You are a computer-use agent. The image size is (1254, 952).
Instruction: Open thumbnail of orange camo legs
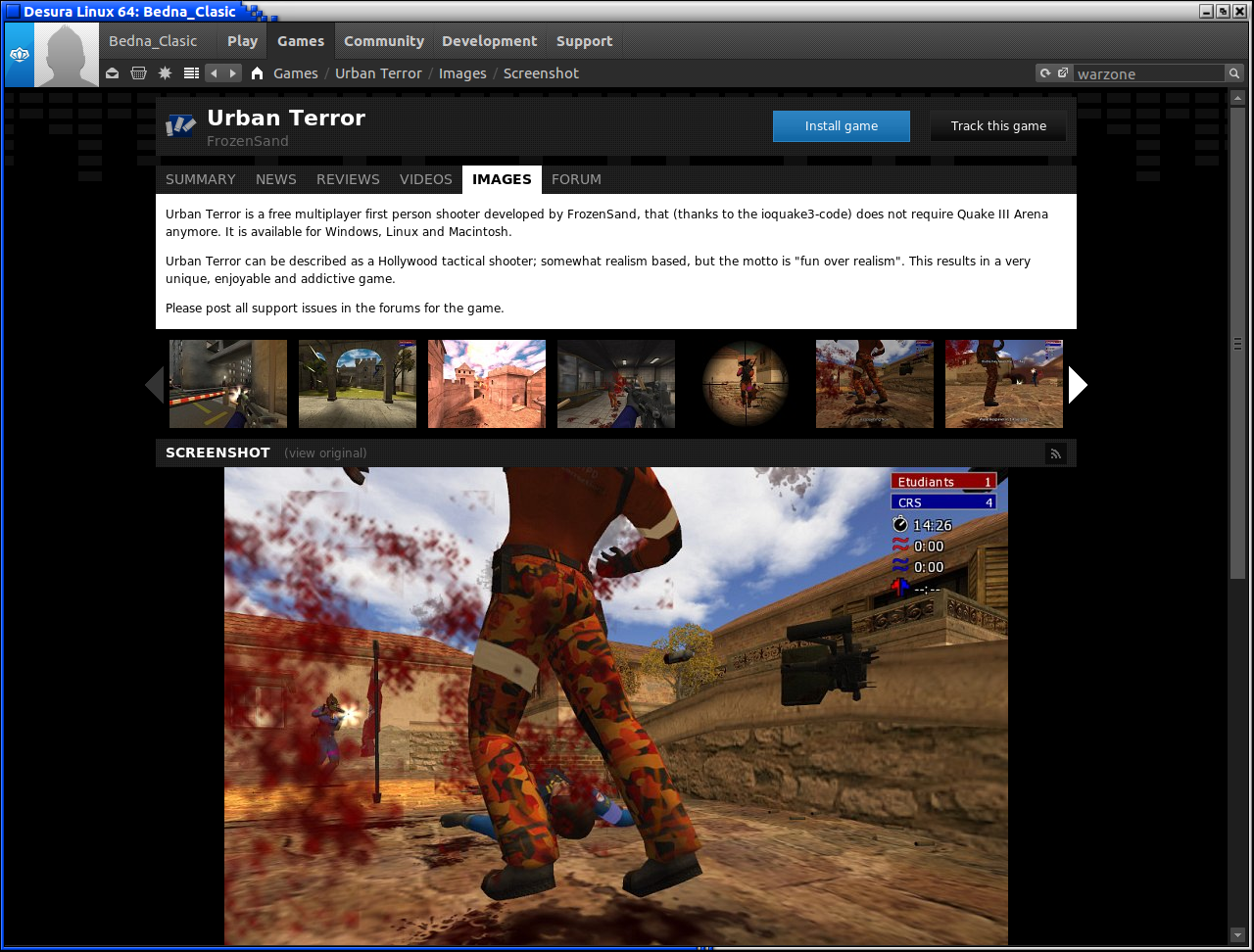(875, 384)
